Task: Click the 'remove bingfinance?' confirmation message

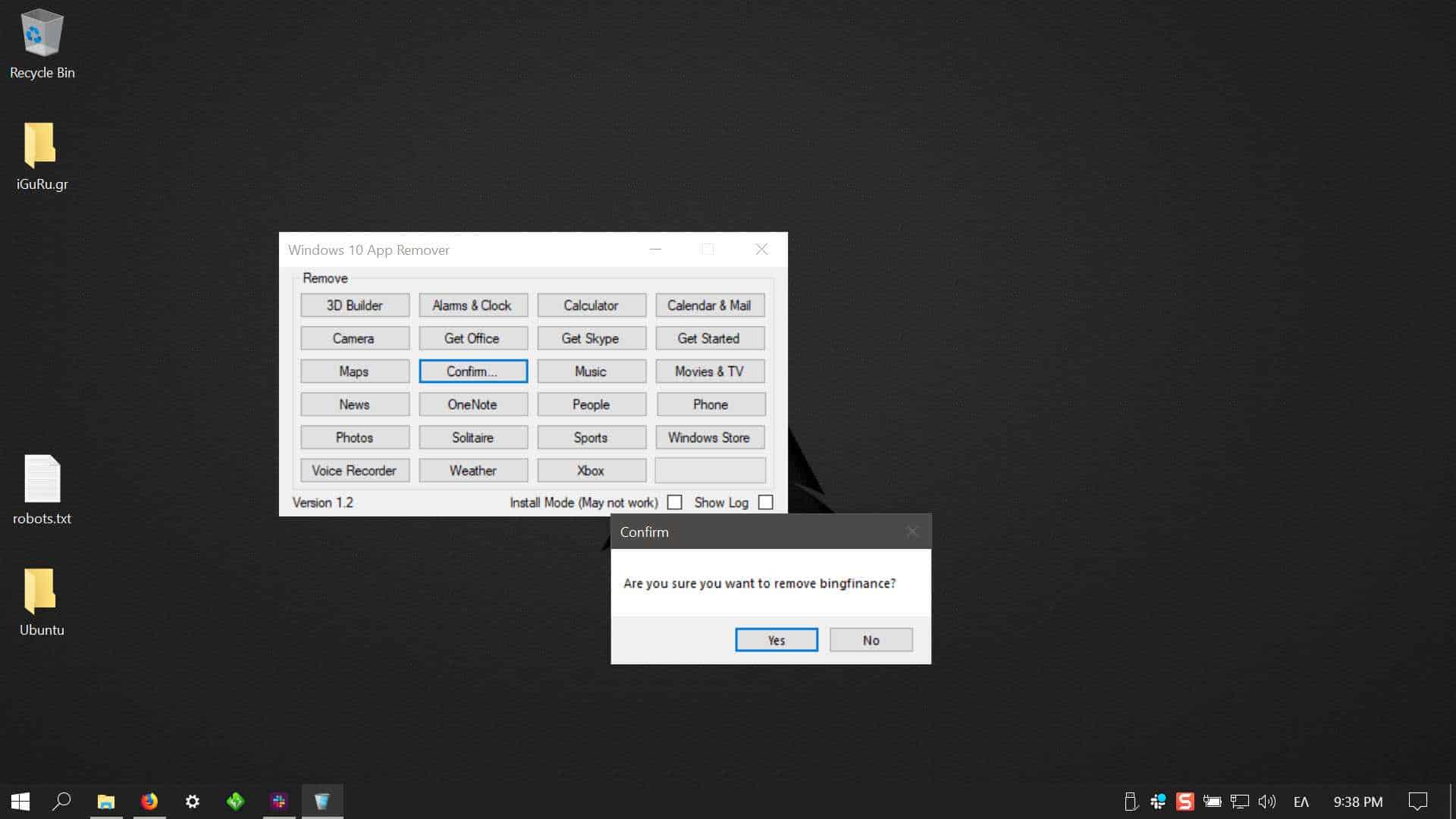Action: coord(759,583)
